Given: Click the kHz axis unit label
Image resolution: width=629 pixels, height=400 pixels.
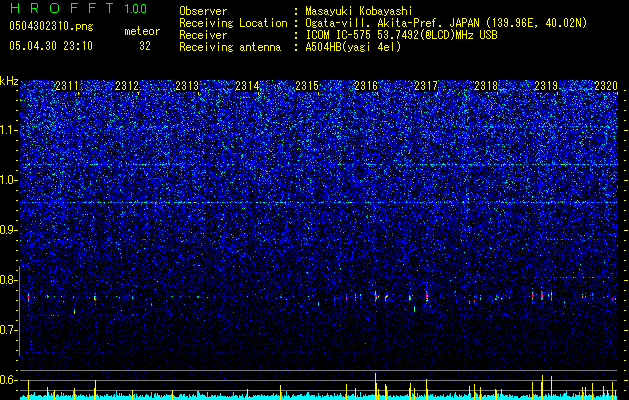Looking at the screenshot, I should click(9, 81).
